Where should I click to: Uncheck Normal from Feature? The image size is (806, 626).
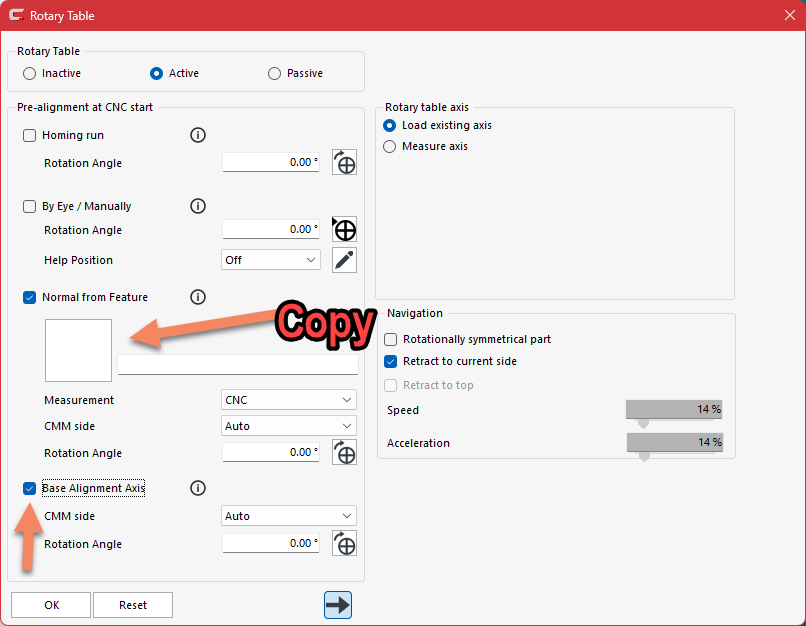coord(29,297)
